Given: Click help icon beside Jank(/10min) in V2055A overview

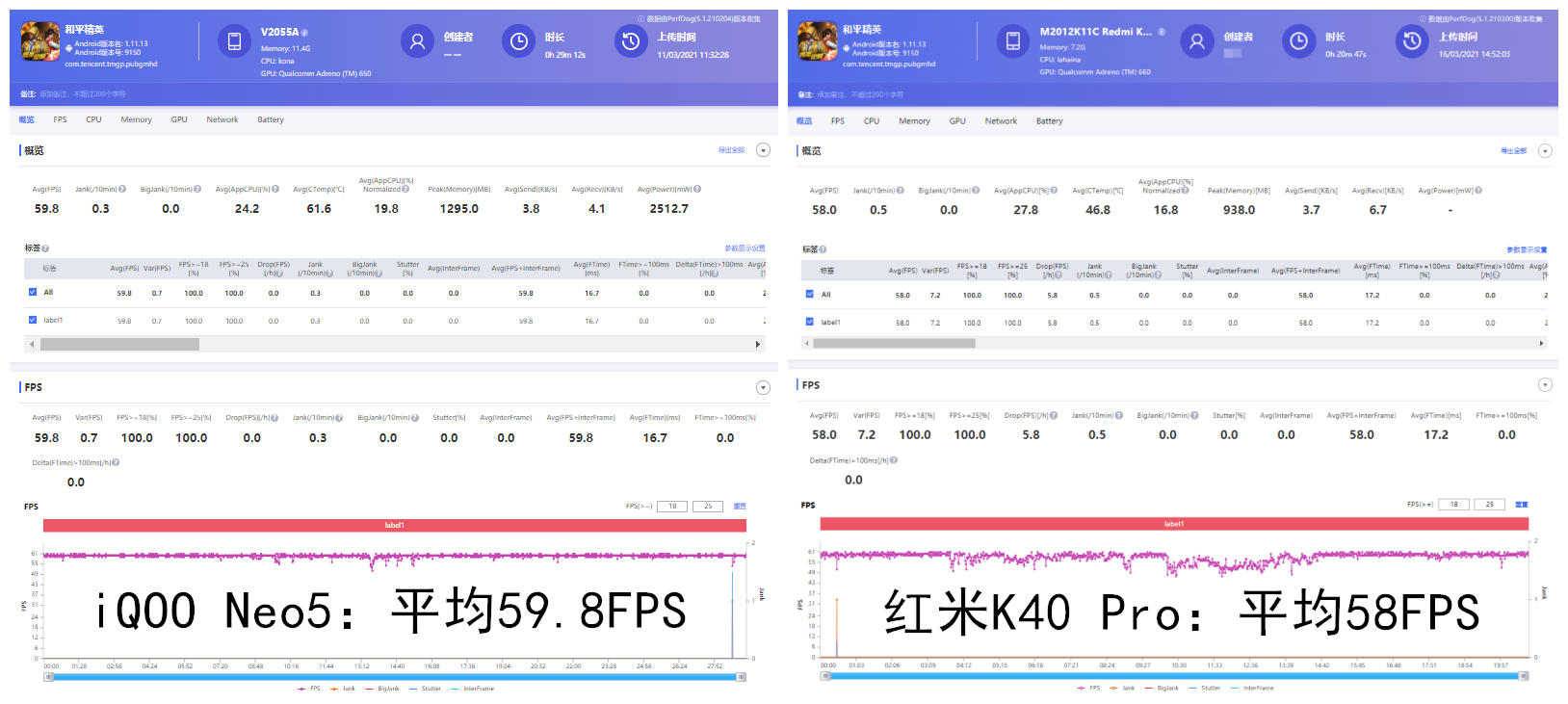Looking at the screenshot, I should point(122,189).
